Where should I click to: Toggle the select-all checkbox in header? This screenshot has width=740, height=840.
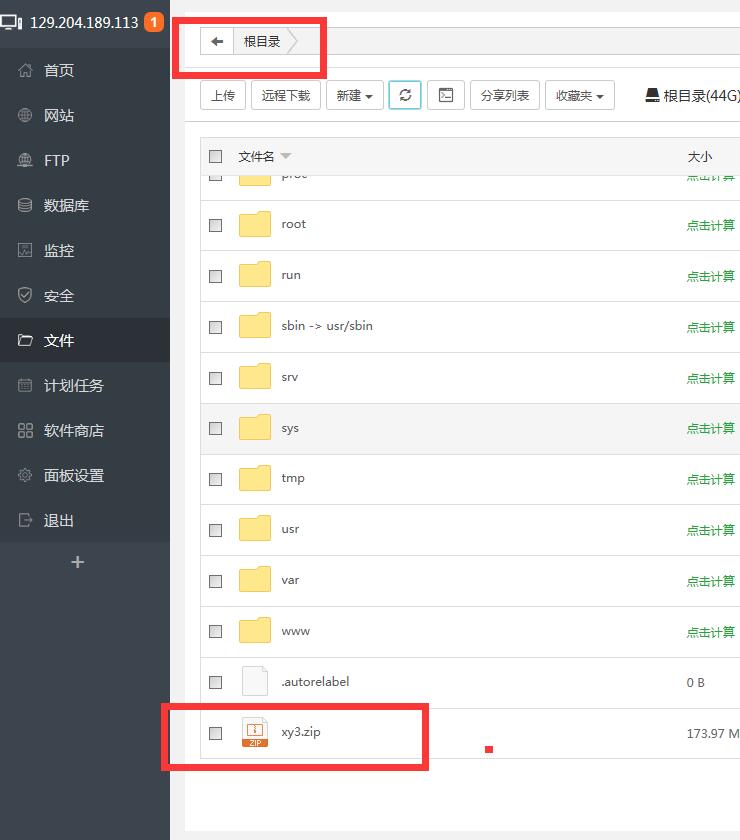[x=215, y=156]
